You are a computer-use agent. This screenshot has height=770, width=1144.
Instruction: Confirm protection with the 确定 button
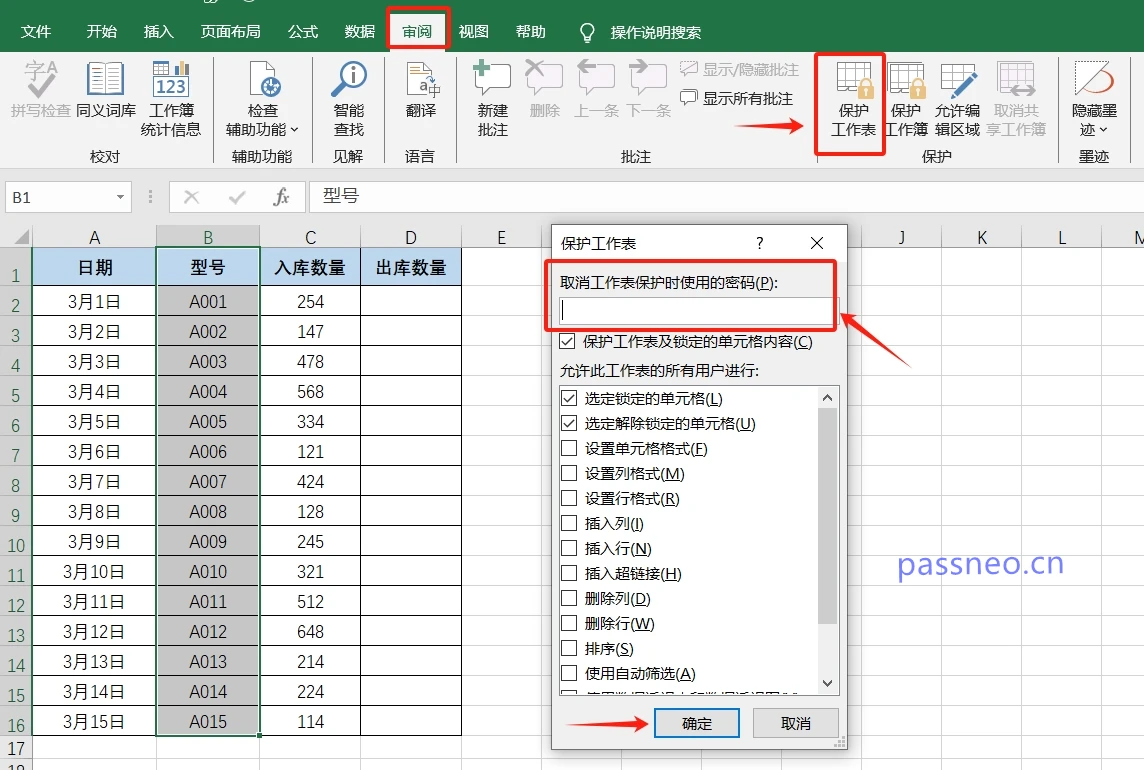696,723
